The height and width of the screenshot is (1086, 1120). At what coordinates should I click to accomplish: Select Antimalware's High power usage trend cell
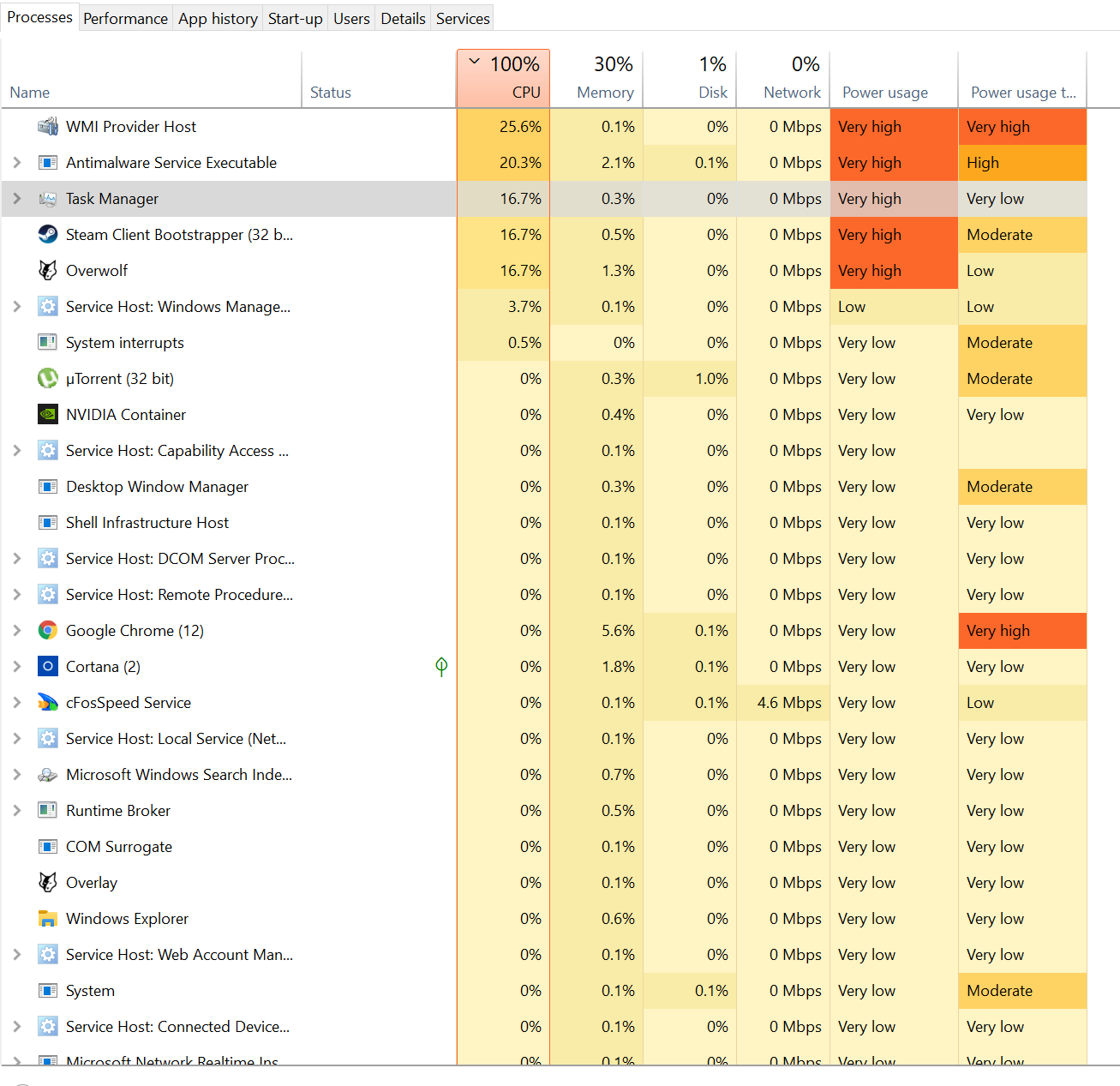tap(1022, 163)
